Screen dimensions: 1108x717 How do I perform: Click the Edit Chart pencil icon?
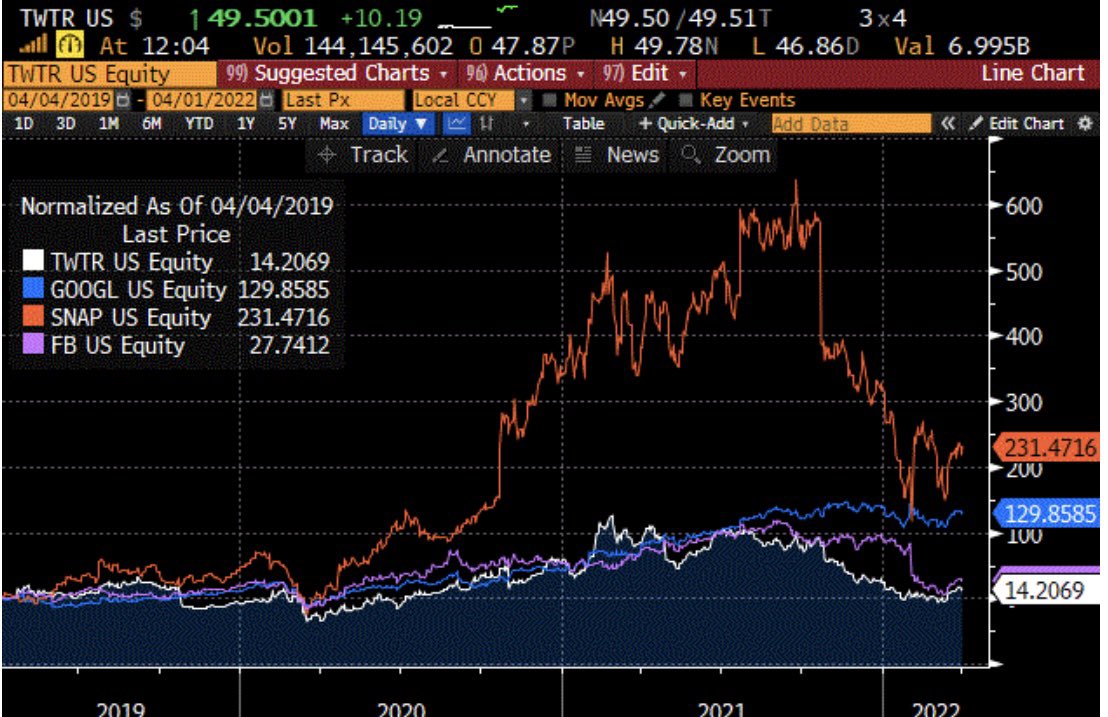pyautogui.click(x=976, y=124)
